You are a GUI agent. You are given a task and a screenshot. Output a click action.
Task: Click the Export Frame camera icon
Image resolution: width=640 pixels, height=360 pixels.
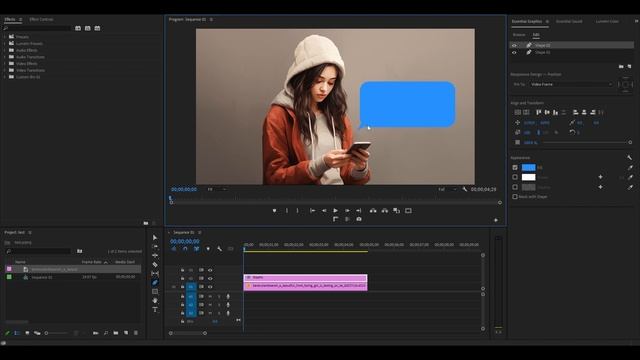tap(359, 219)
